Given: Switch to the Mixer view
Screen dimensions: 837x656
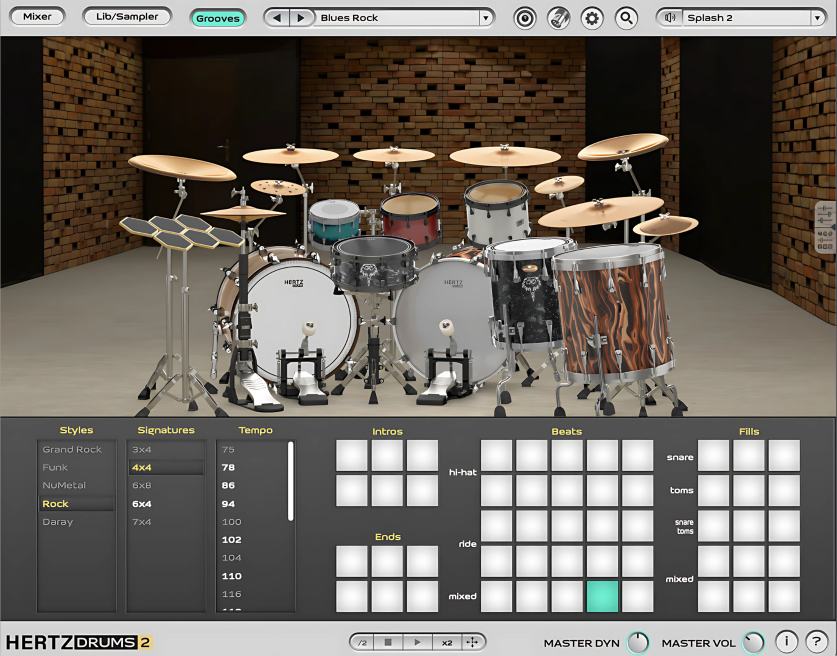Looking at the screenshot, I should [36, 16].
